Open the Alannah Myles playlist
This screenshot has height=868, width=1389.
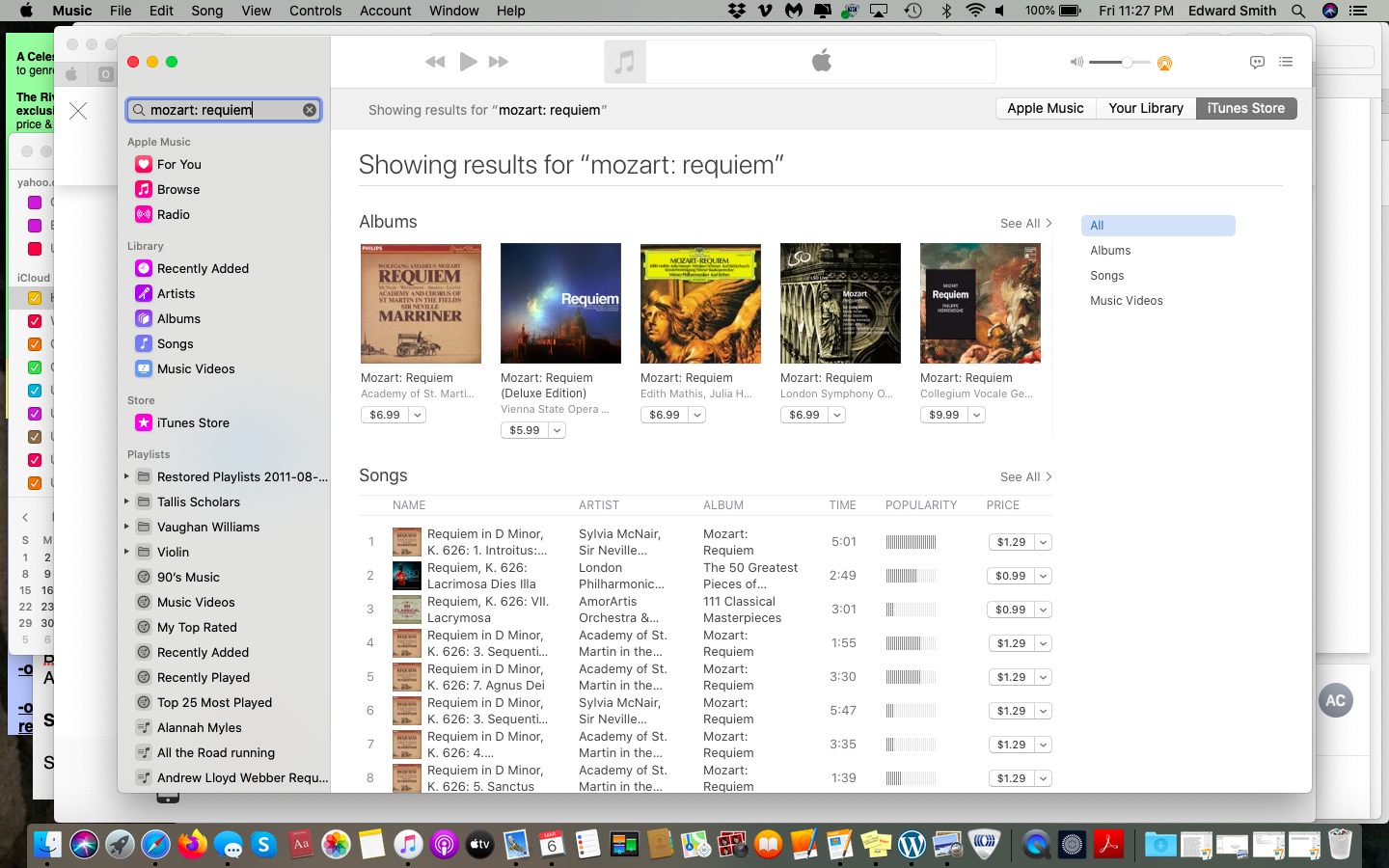200,728
